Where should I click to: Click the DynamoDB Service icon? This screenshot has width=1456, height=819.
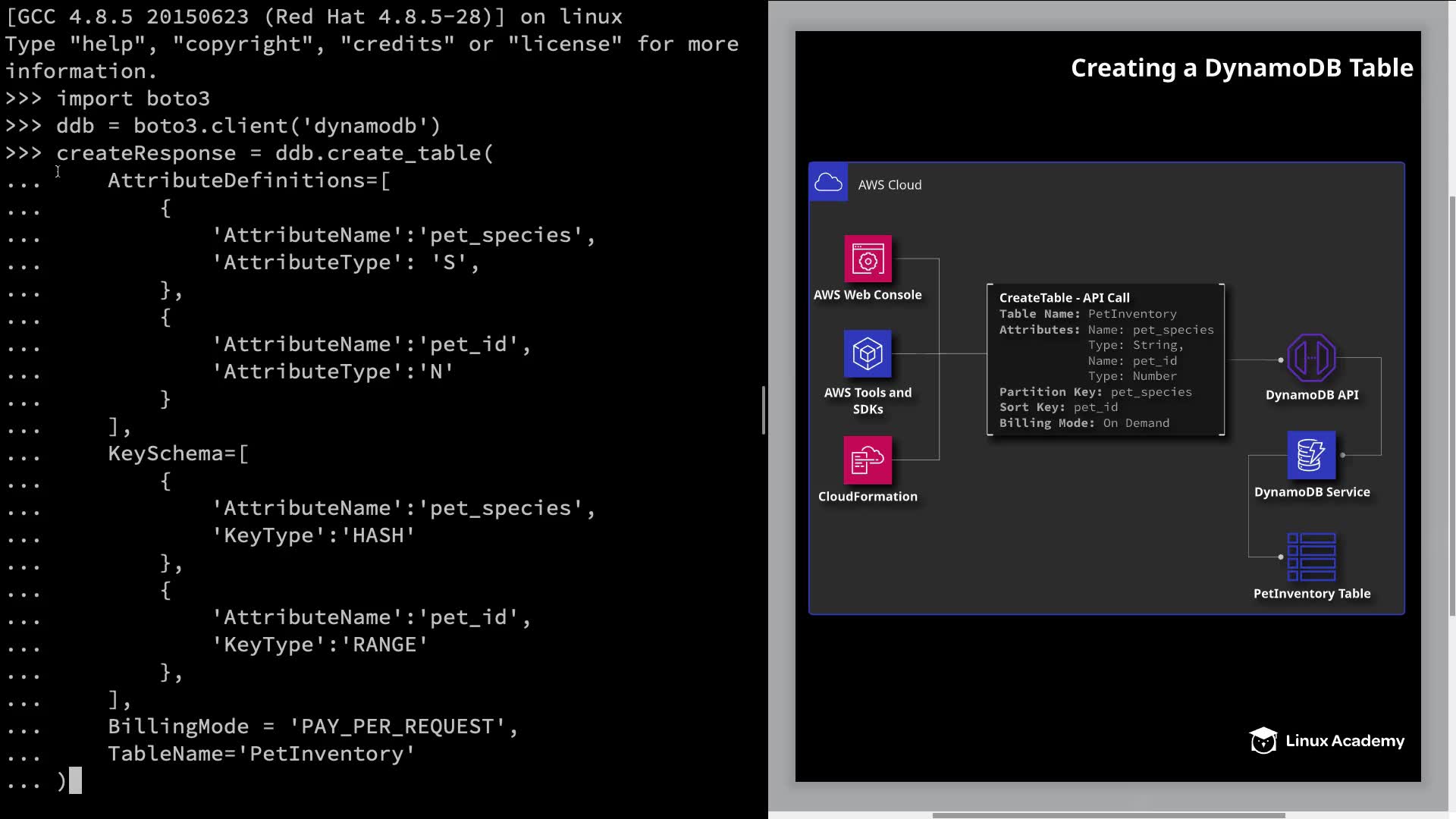1311,455
